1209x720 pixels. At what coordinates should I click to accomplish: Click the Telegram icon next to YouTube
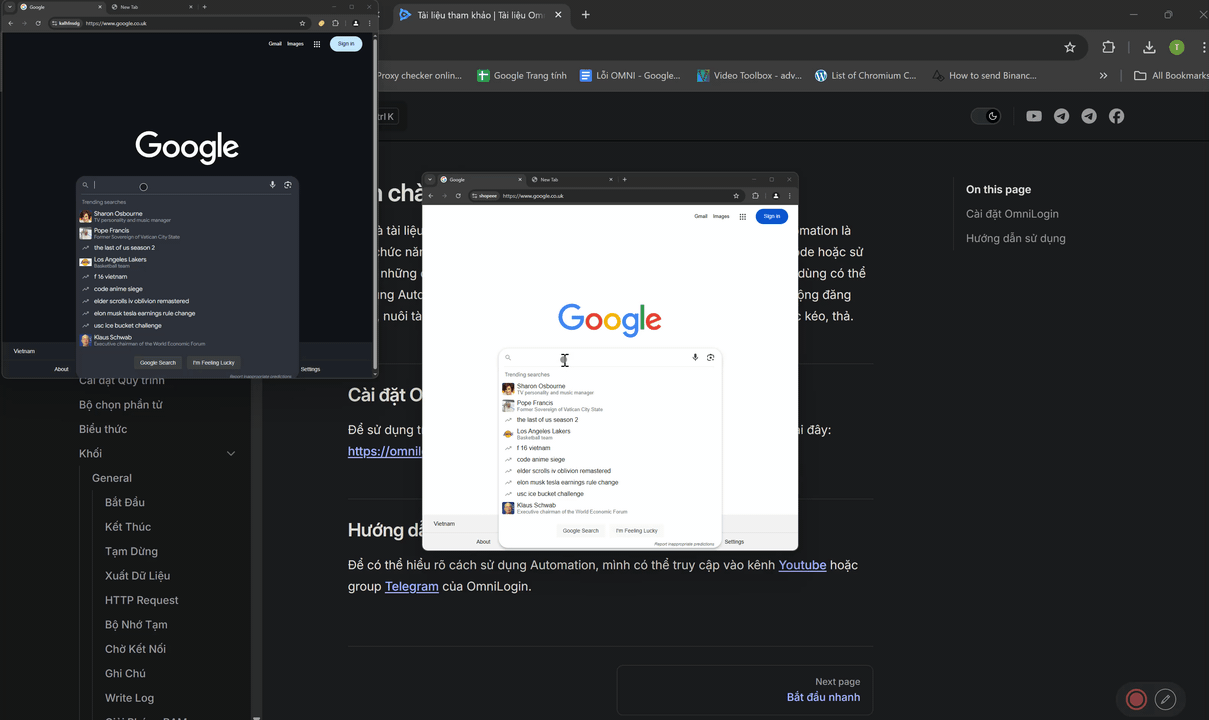coord(1061,116)
